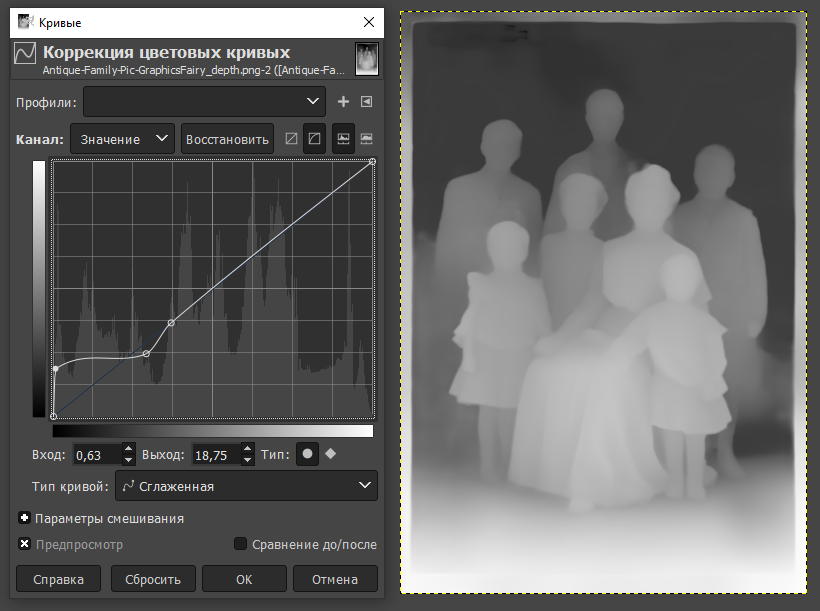The height and width of the screenshot is (611, 820).
Task: Increase Выход value with up arrow
Action: (248, 449)
